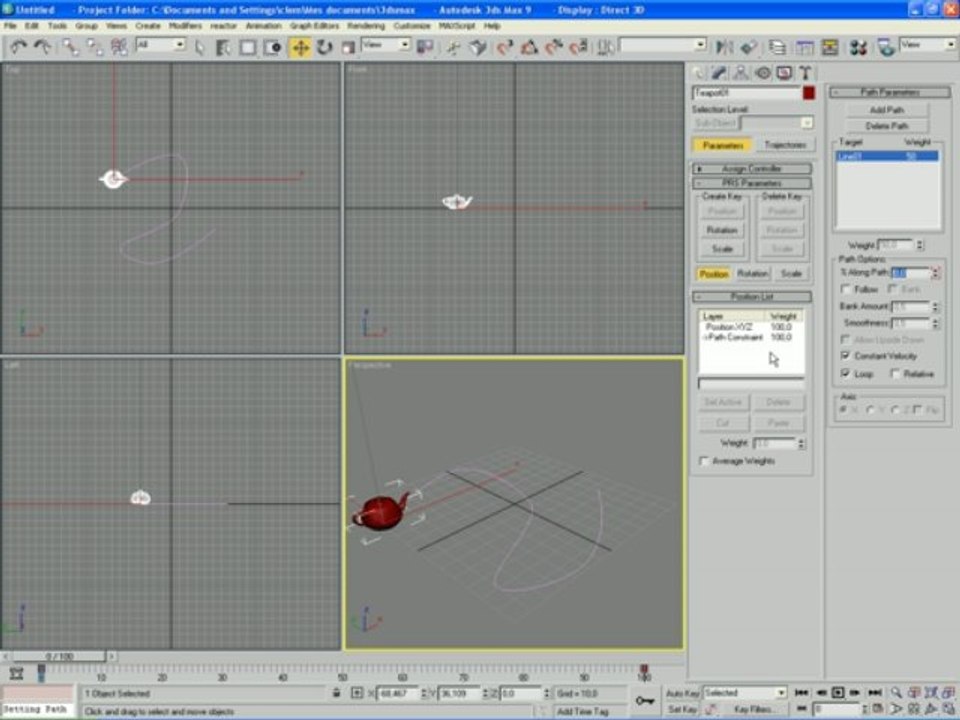Screen dimensions: 960x720
Task: Click the Delete Path button
Action: point(887,126)
